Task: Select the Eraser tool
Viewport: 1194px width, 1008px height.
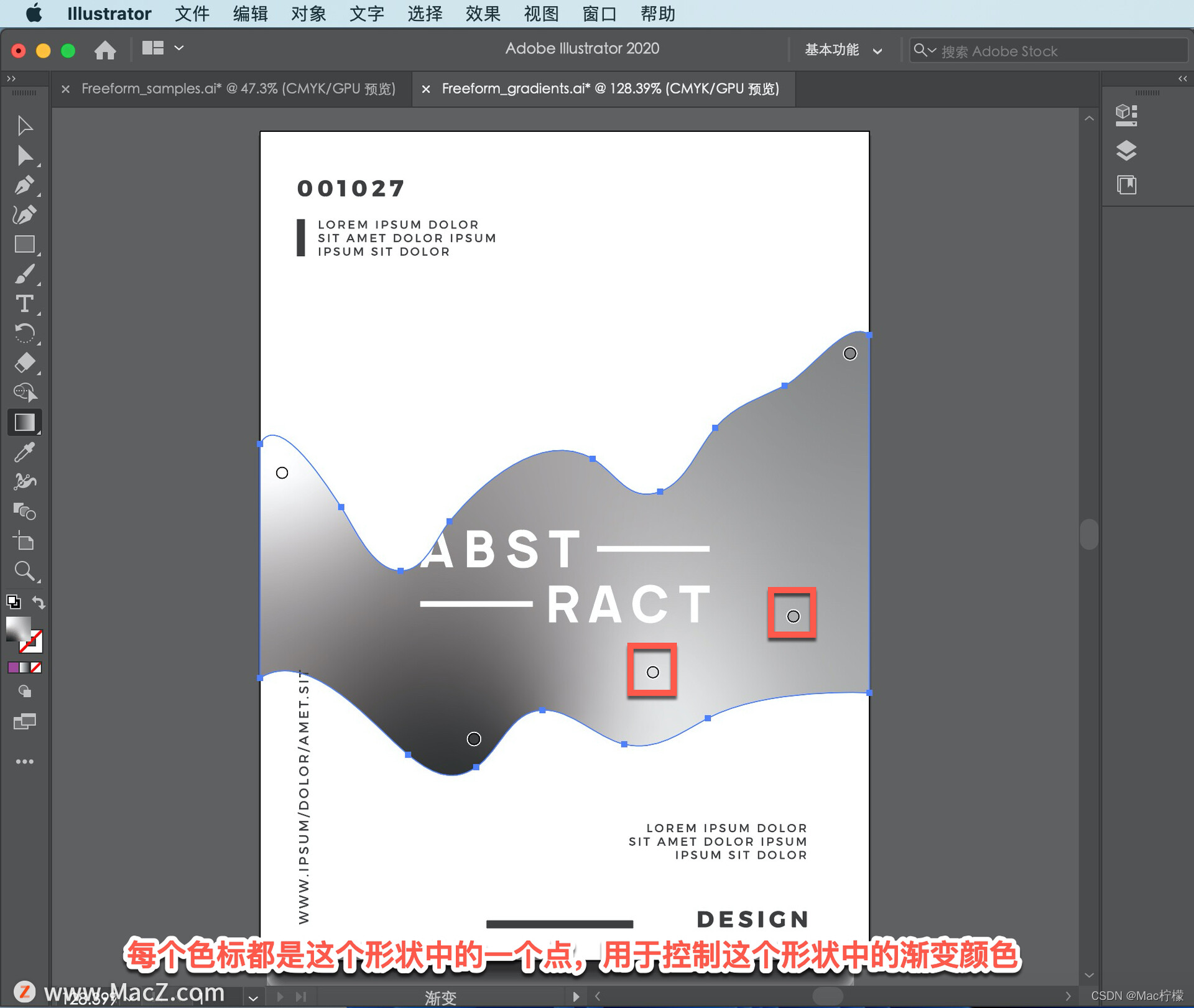Action: pyautogui.click(x=24, y=363)
